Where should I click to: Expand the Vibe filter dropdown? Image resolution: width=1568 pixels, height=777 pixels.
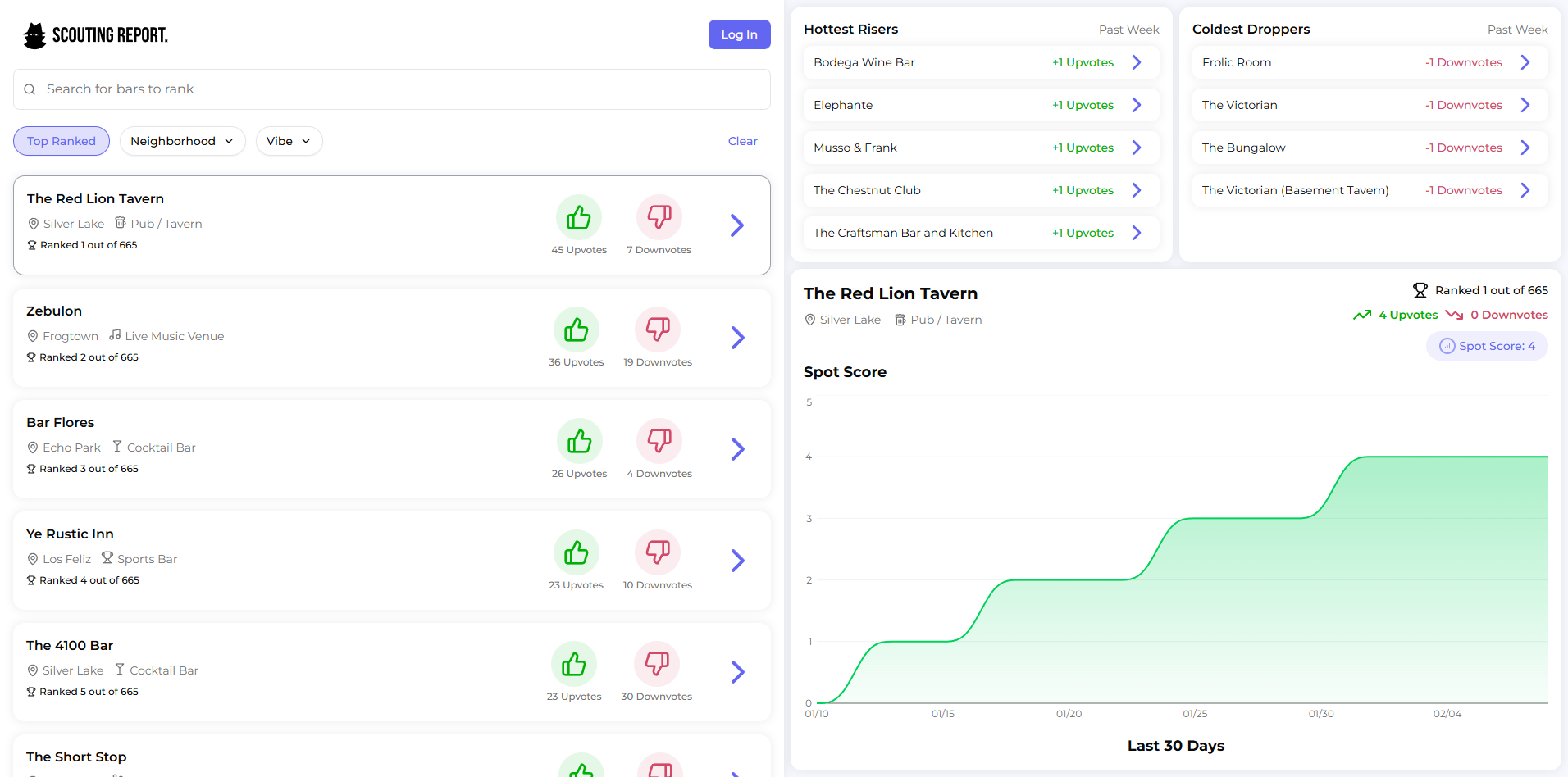[x=289, y=141]
